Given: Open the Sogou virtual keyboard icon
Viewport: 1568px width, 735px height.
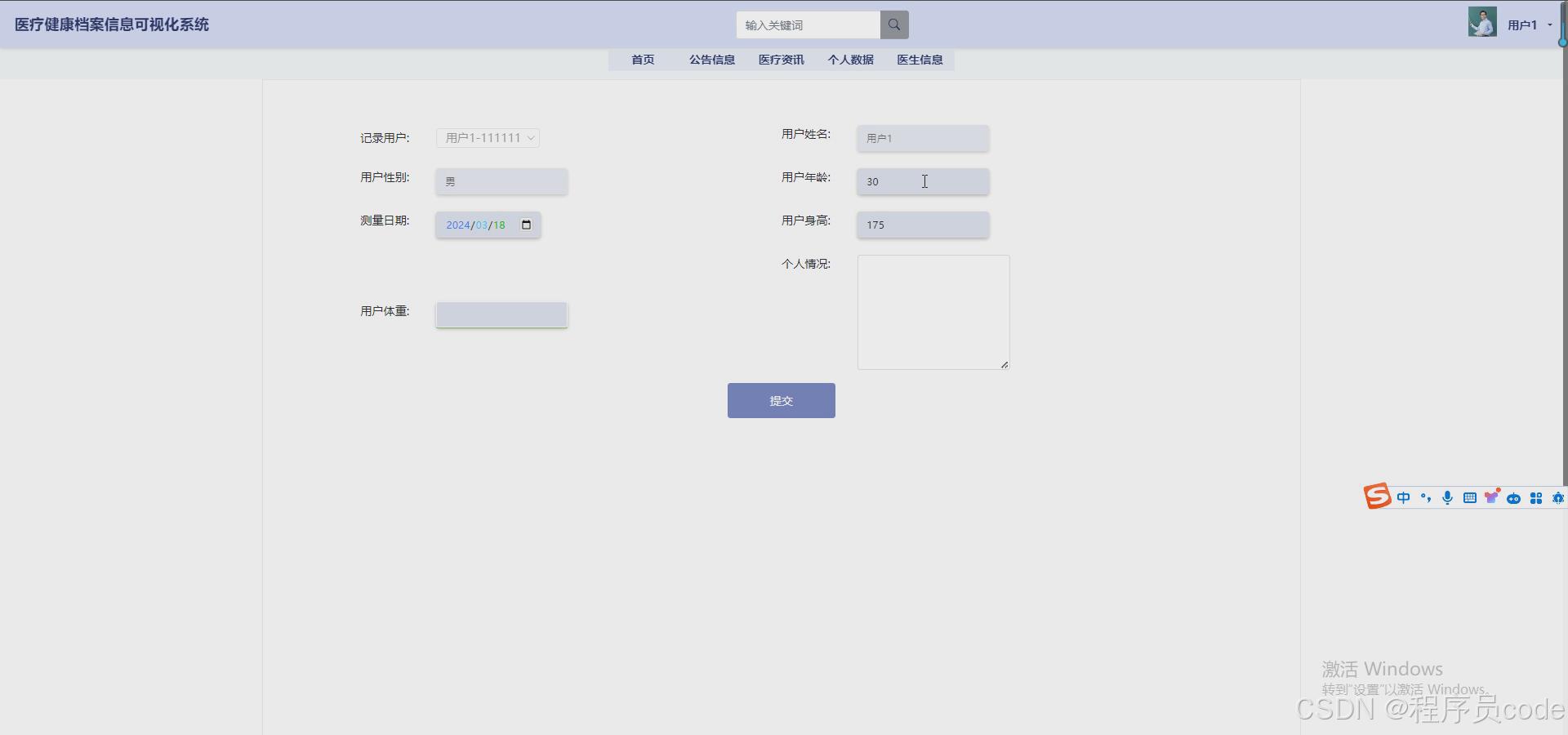Looking at the screenshot, I should click(x=1470, y=497).
